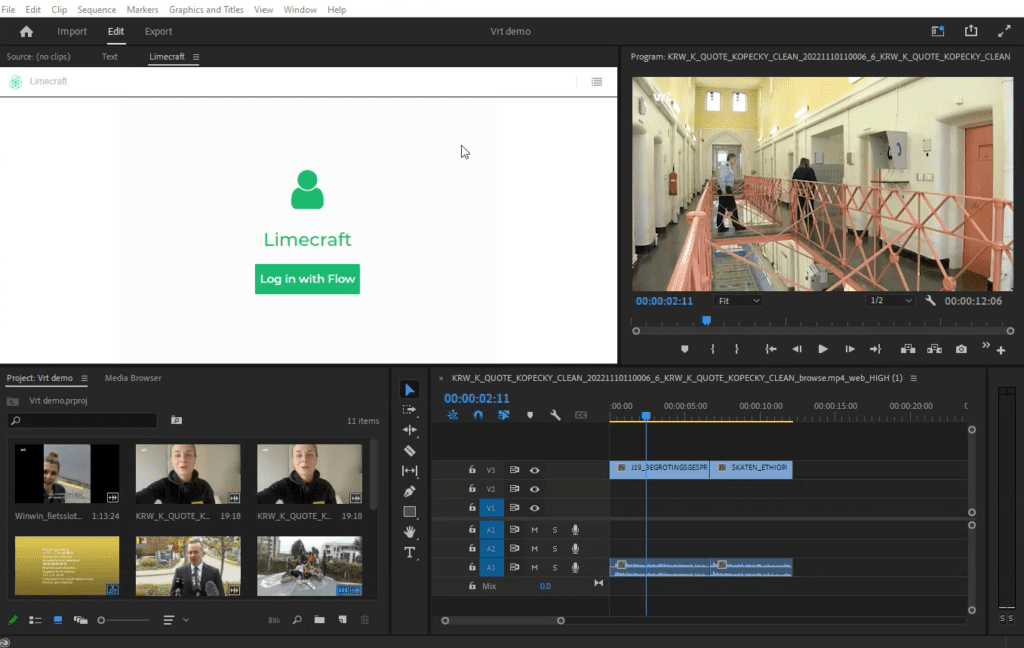This screenshot has height=648, width=1024.
Task: Open Find in Project panel
Action: (x=297, y=620)
